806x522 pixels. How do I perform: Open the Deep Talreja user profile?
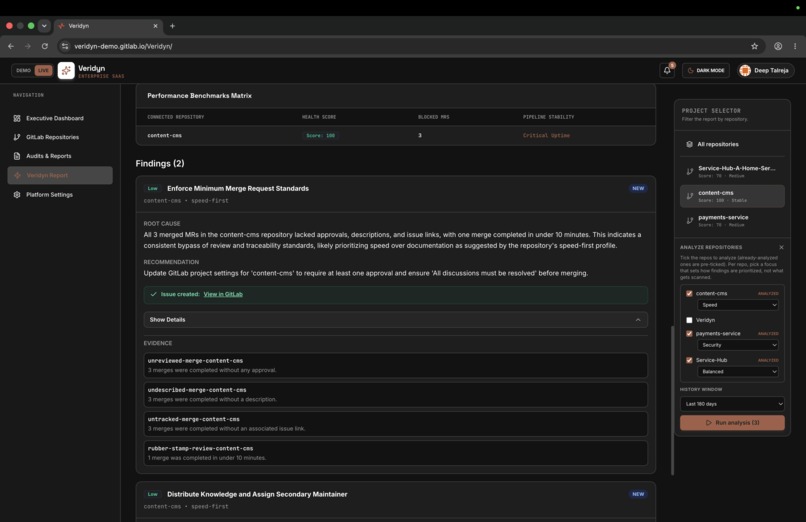(765, 70)
